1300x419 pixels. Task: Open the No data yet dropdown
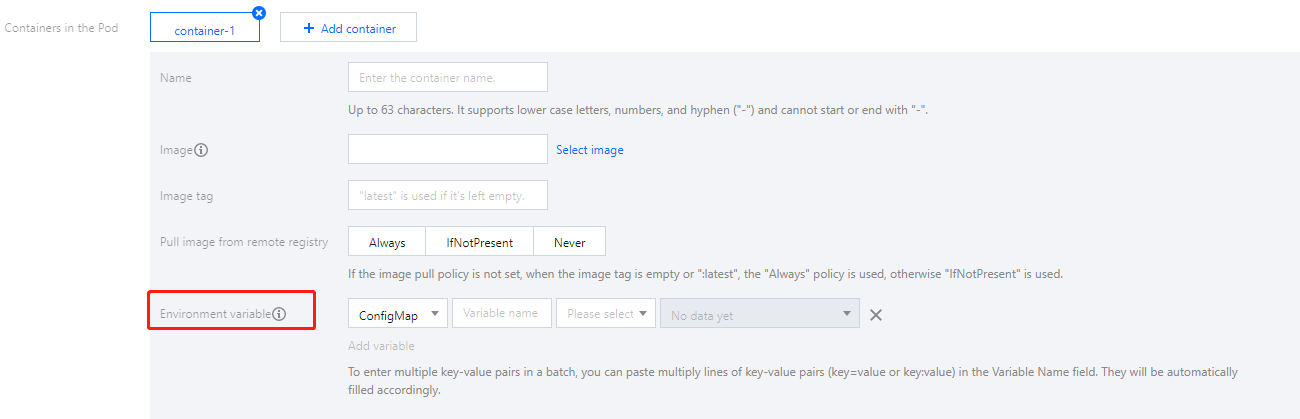(759, 314)
